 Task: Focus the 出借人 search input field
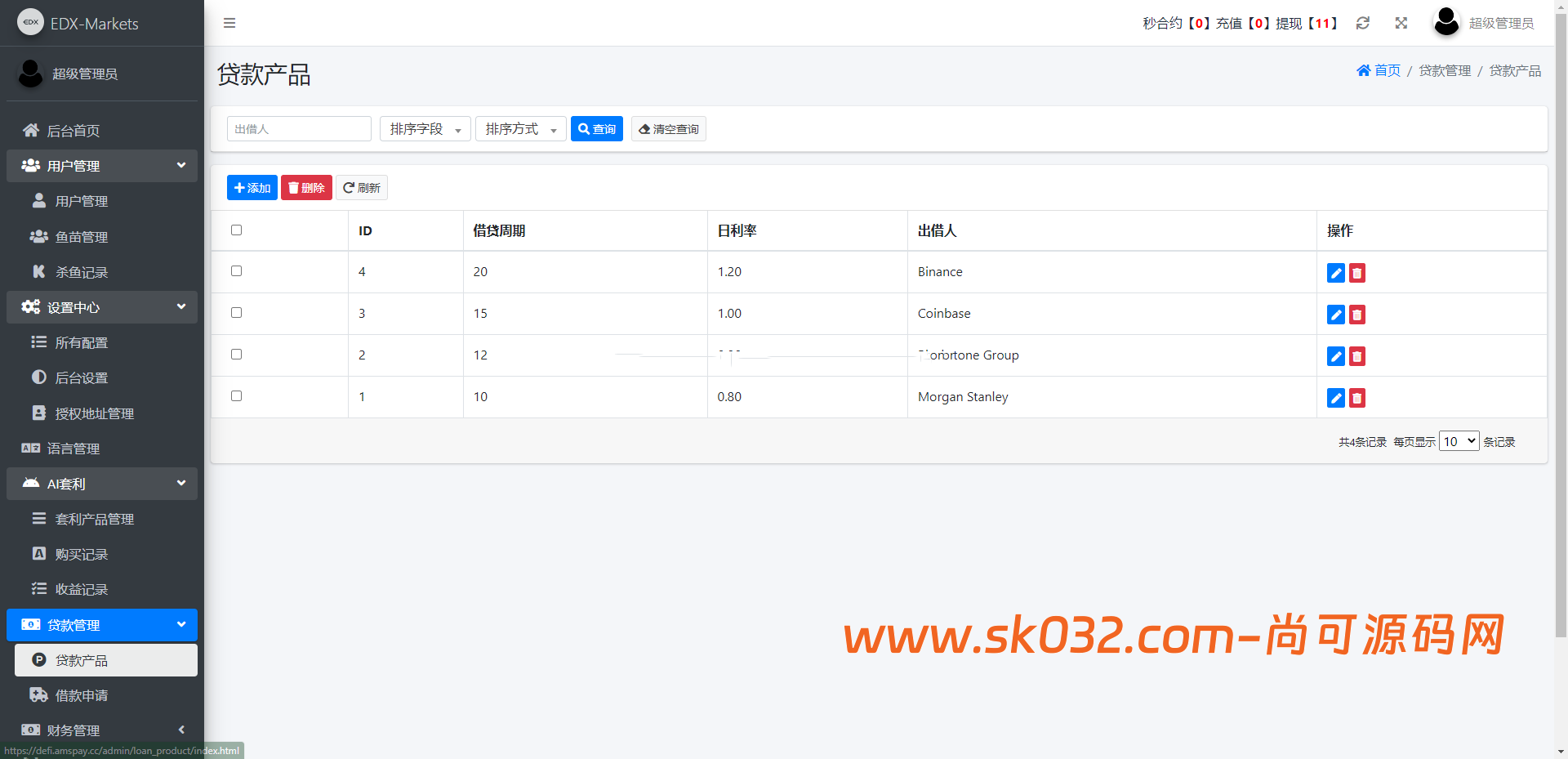coord(299,129)
